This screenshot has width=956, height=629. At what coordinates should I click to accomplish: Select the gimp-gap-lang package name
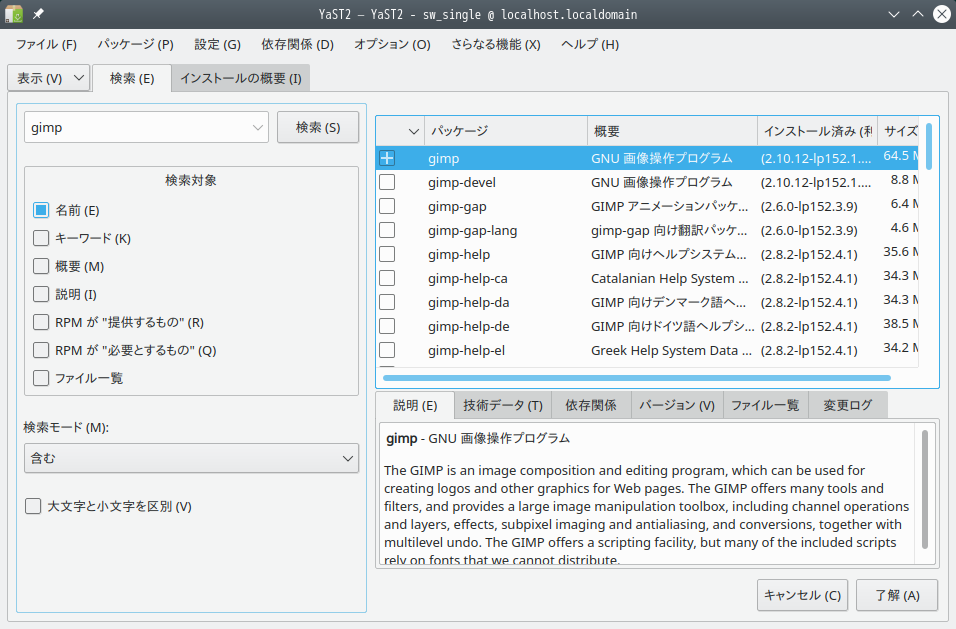click(x=473, y=230)
